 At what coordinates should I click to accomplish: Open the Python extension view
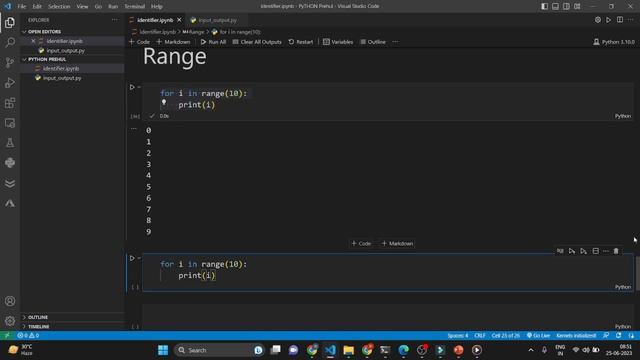pyautogui.click(x=10, y=163)
